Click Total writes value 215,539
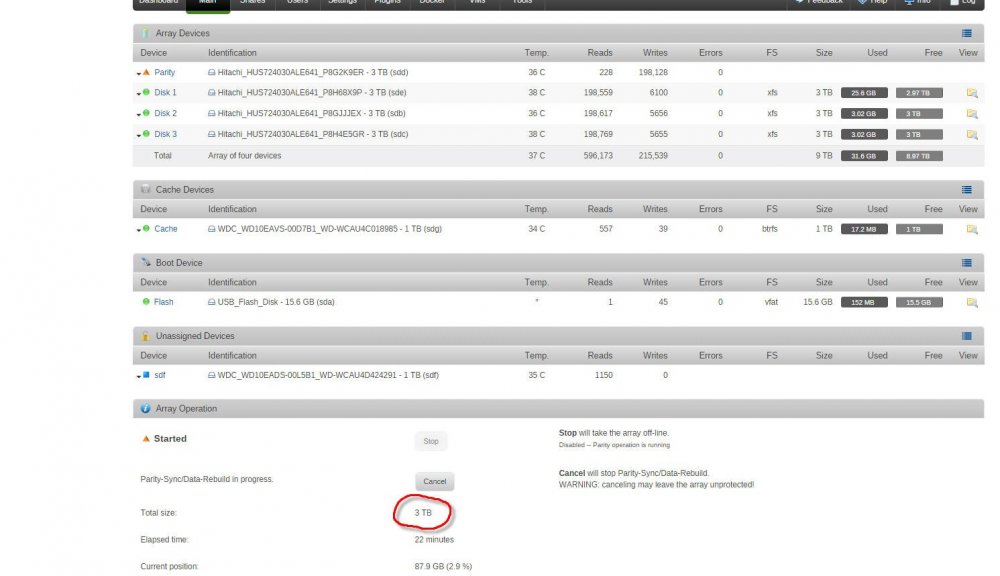Screen dimensions: 1000x576 click(653, 156)
